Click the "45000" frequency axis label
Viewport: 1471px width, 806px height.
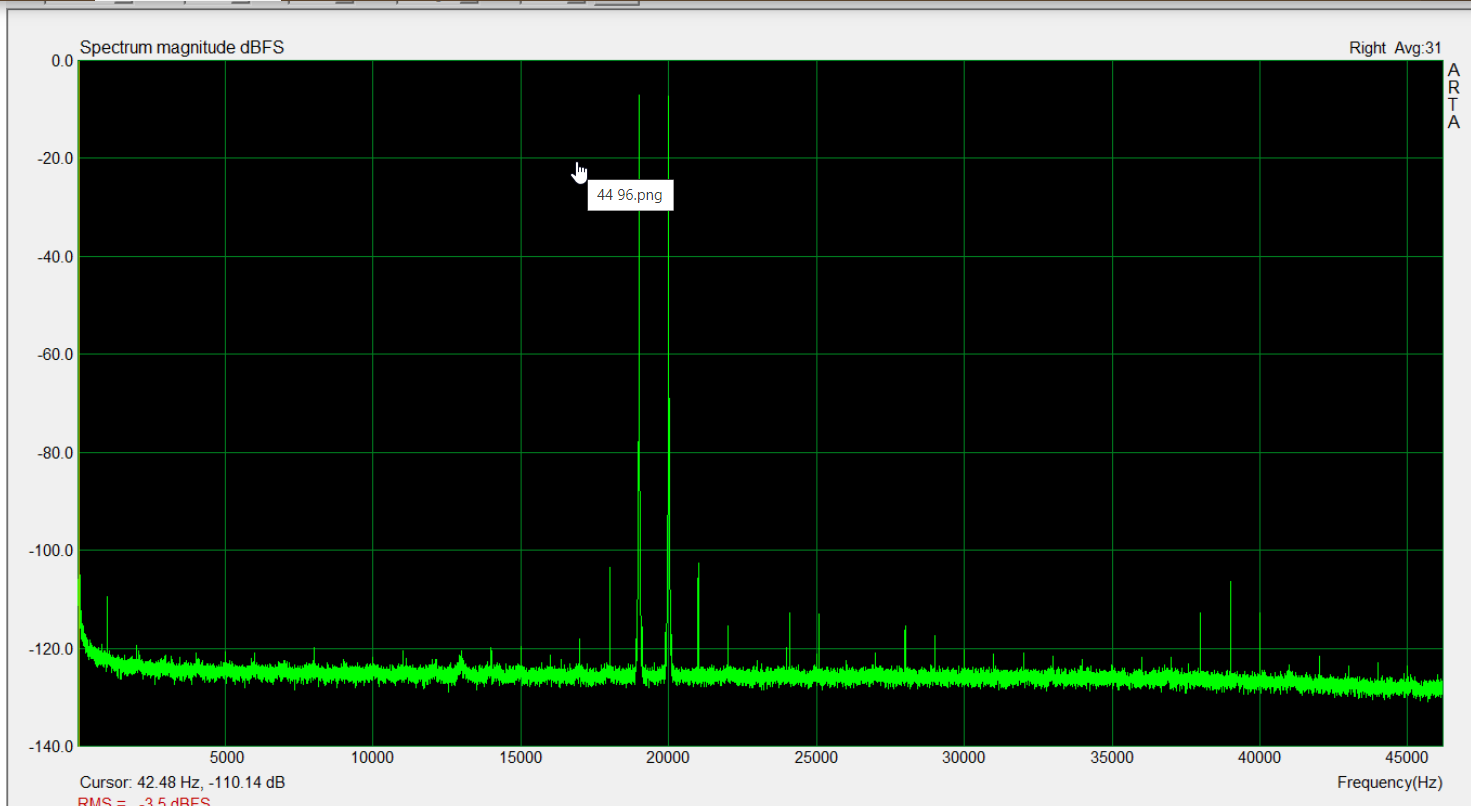[1407, 758]
